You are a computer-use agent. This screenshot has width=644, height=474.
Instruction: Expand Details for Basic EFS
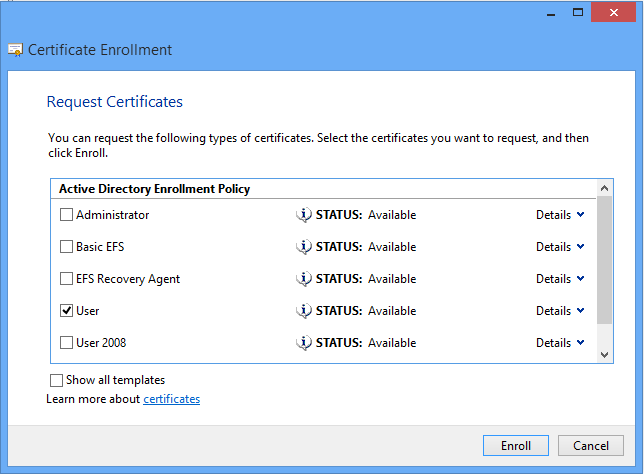tap(560, 247)
